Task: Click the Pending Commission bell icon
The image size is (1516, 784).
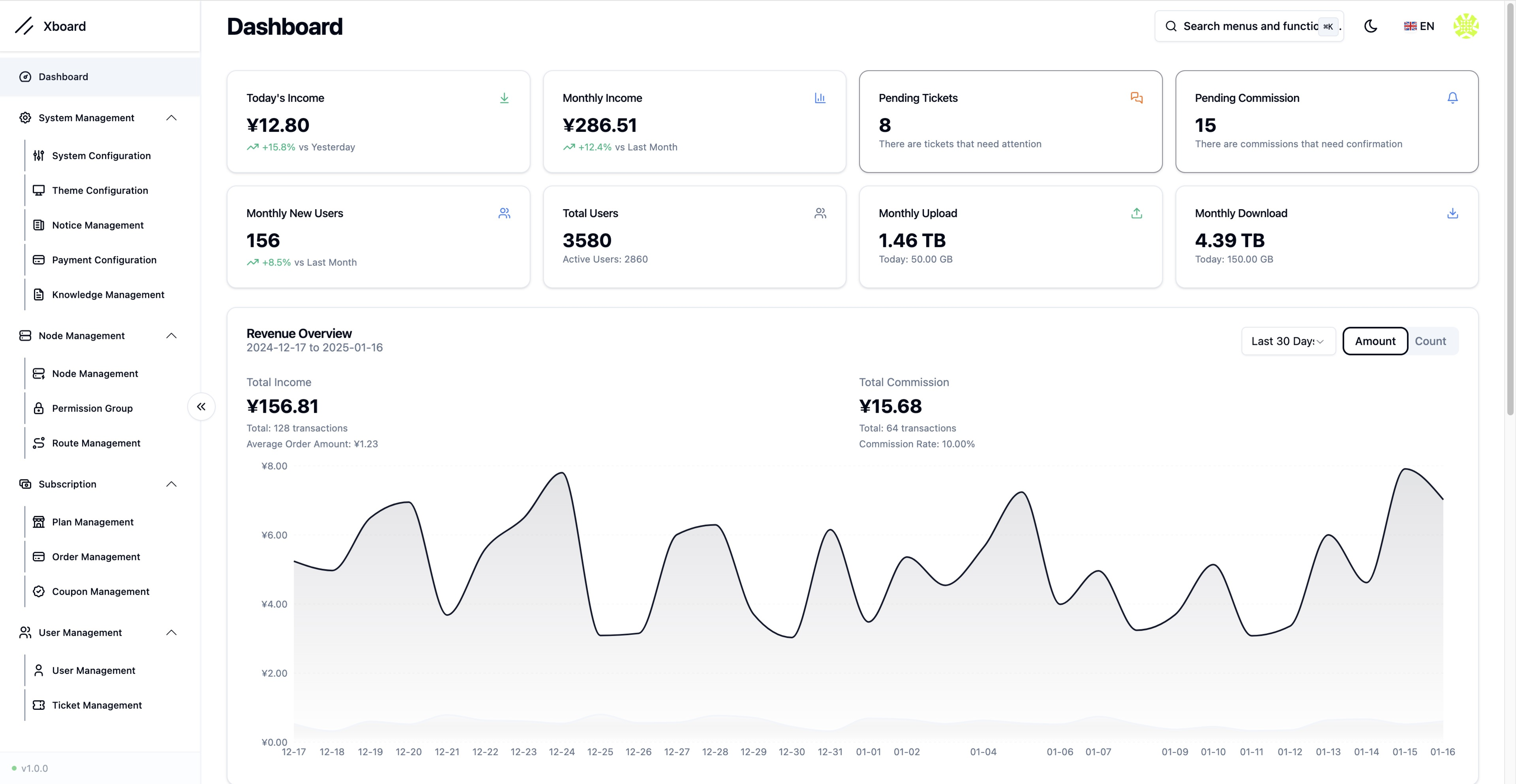Action: tap(1452, 97)
